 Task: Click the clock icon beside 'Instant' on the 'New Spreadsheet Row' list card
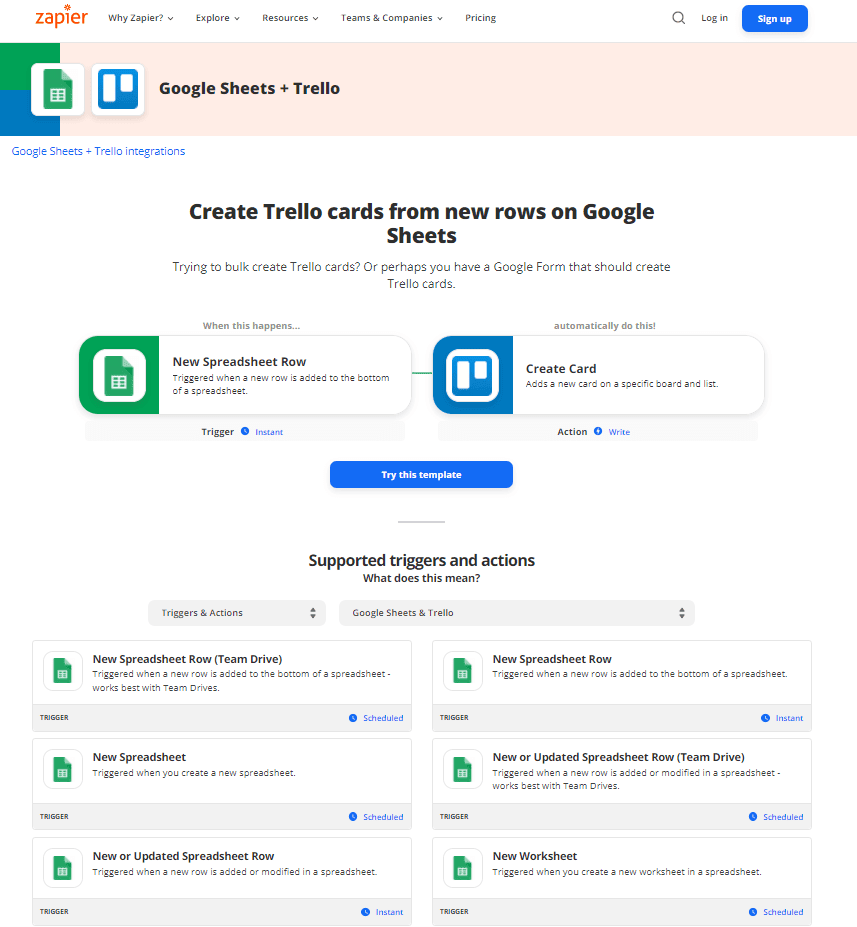tap(765, 718)
